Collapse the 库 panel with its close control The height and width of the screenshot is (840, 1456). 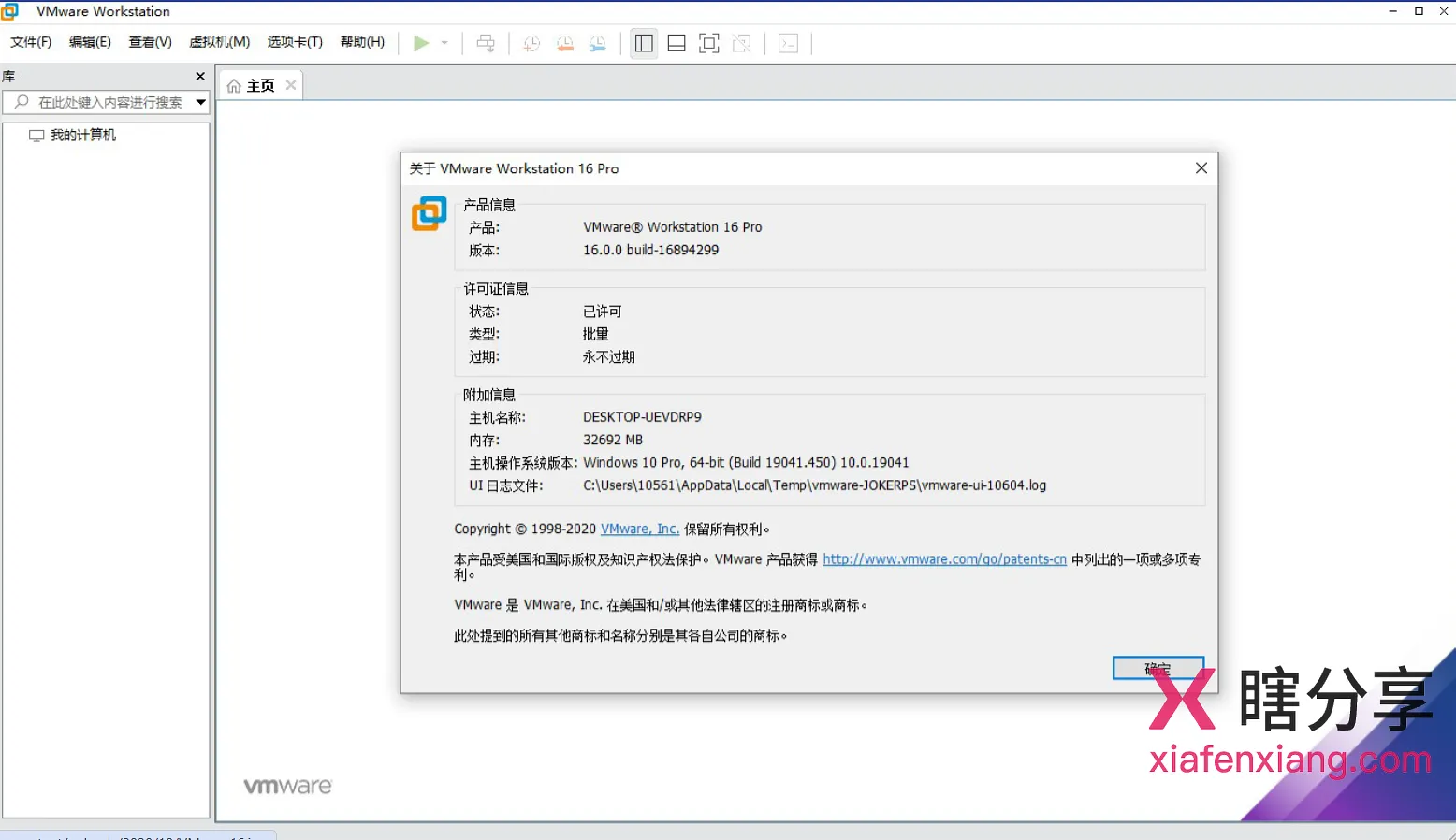point(199,76)
